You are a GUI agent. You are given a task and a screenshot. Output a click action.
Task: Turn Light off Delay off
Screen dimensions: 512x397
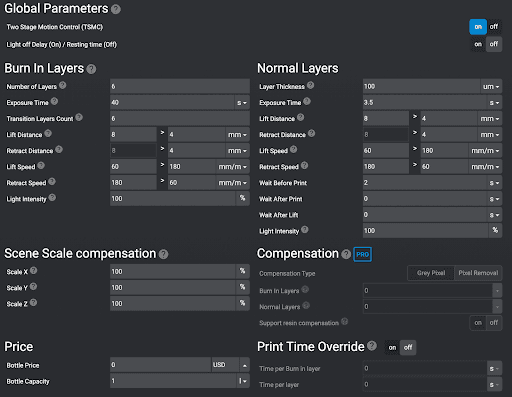click(494, 44)
